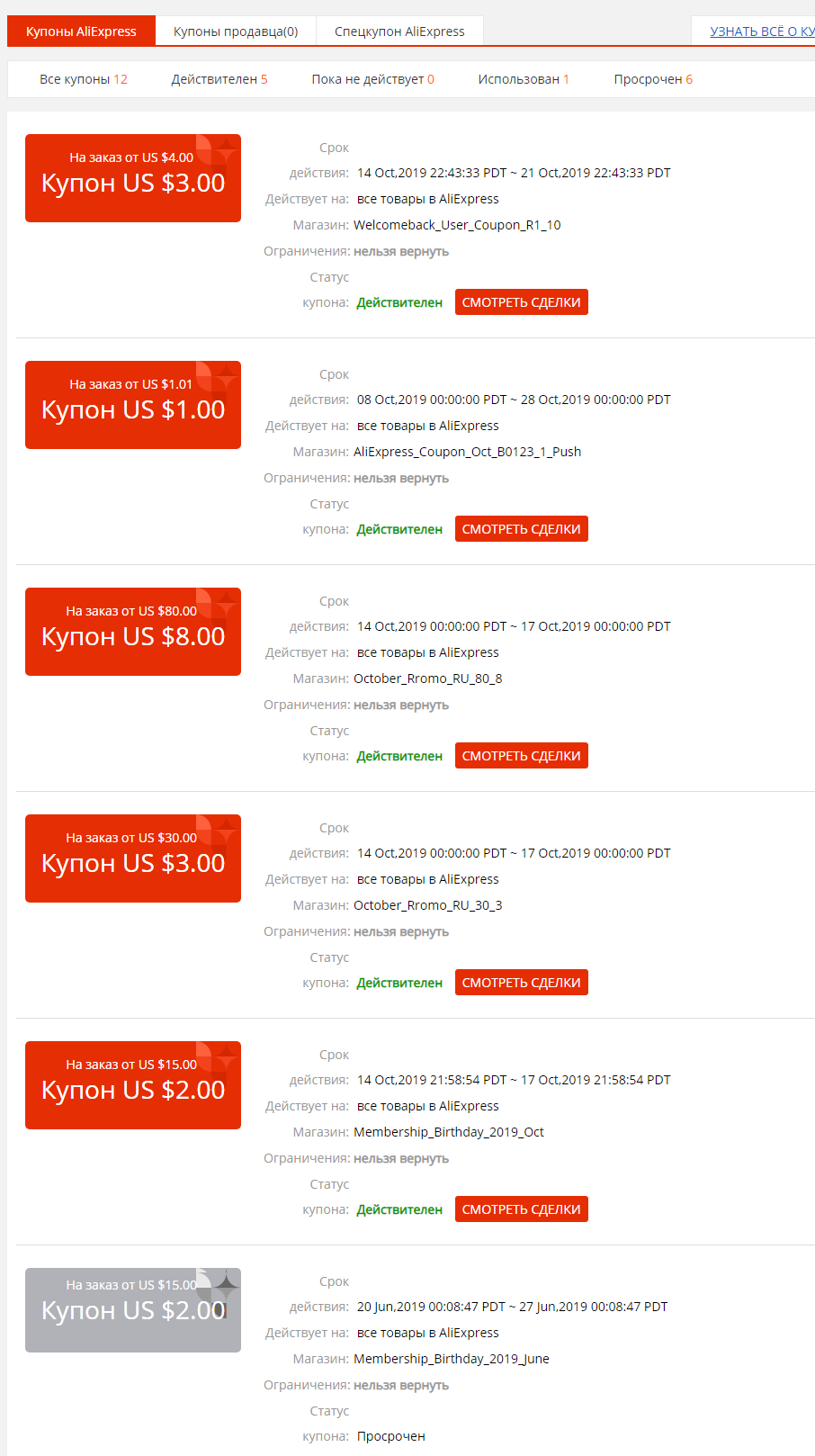Click СМОТРЕТЬ СДЕЛКИ for October_Rromo_RU_80_8

522,756
